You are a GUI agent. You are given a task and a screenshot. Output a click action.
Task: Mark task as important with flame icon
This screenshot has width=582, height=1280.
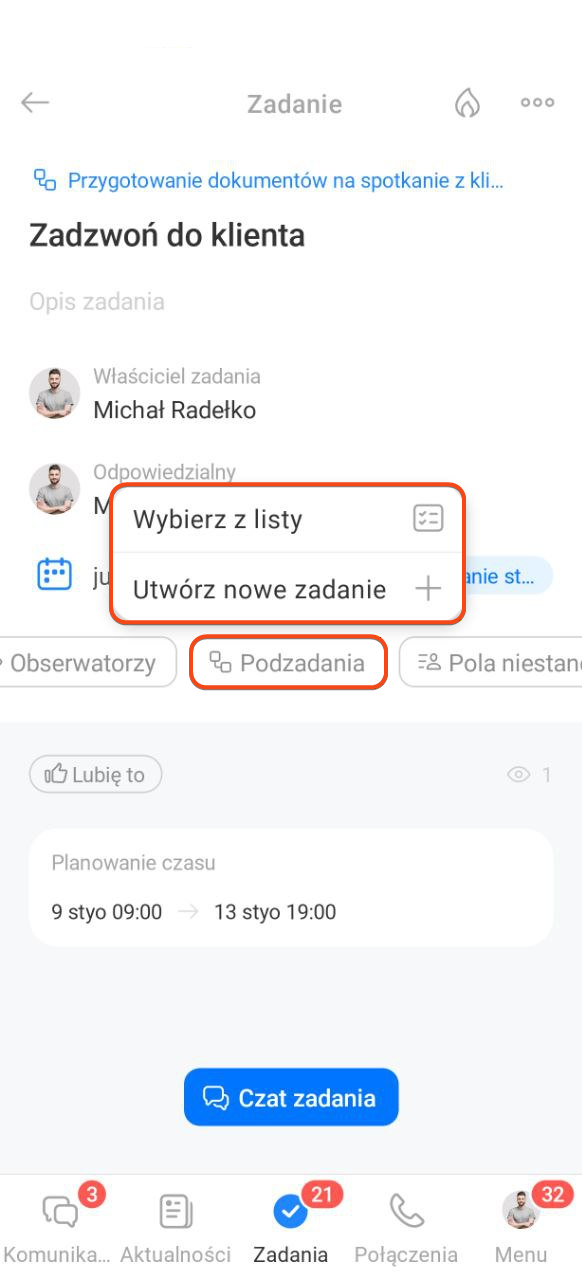[x=467, y=103]
